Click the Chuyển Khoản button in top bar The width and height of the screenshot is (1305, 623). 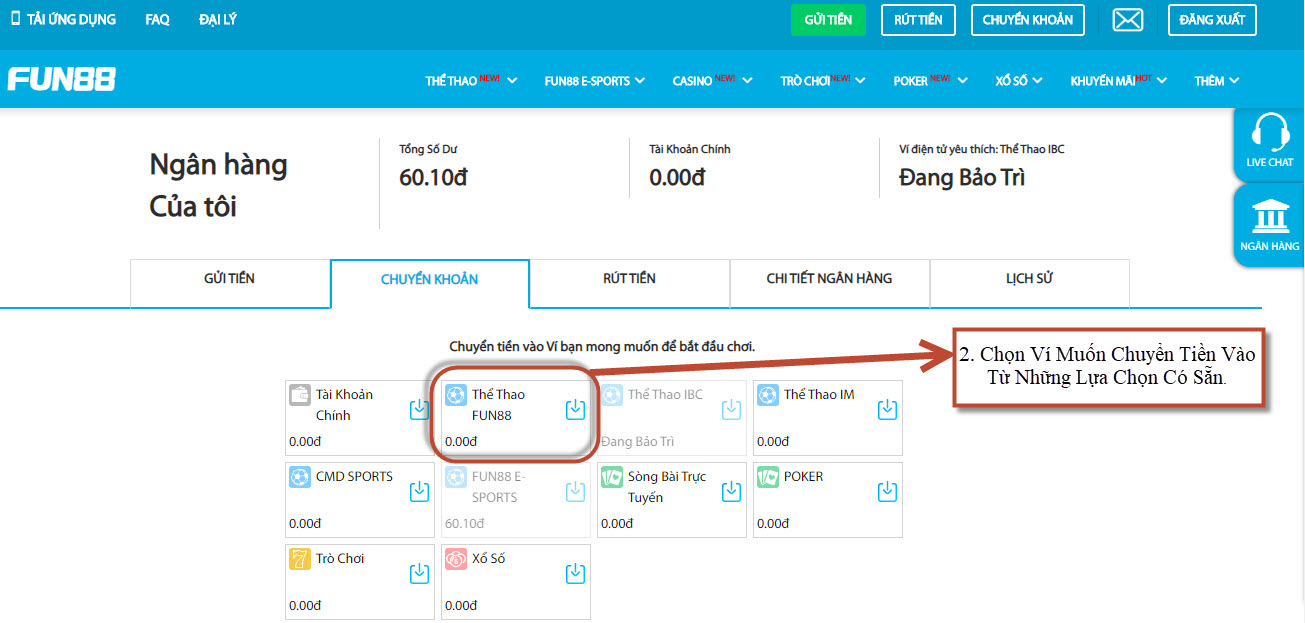coord(1028,20)
